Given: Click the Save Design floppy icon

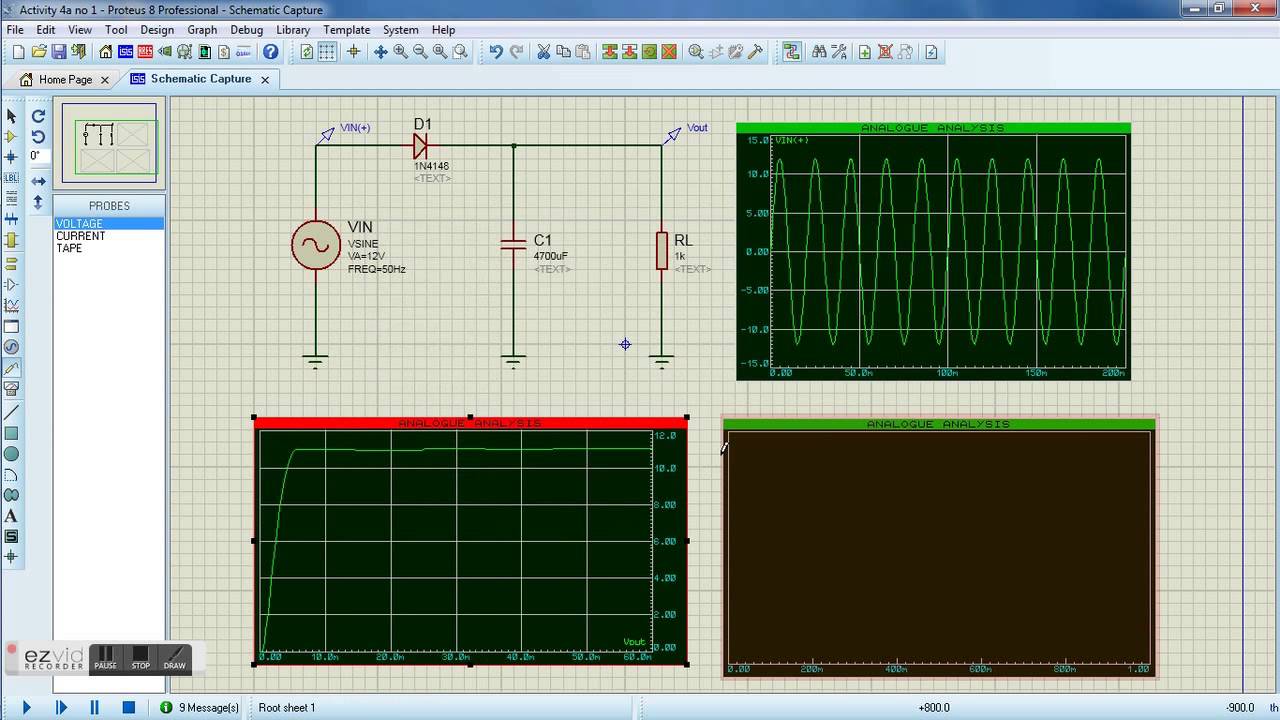Looking at the screenshot, I should point(59,52).
